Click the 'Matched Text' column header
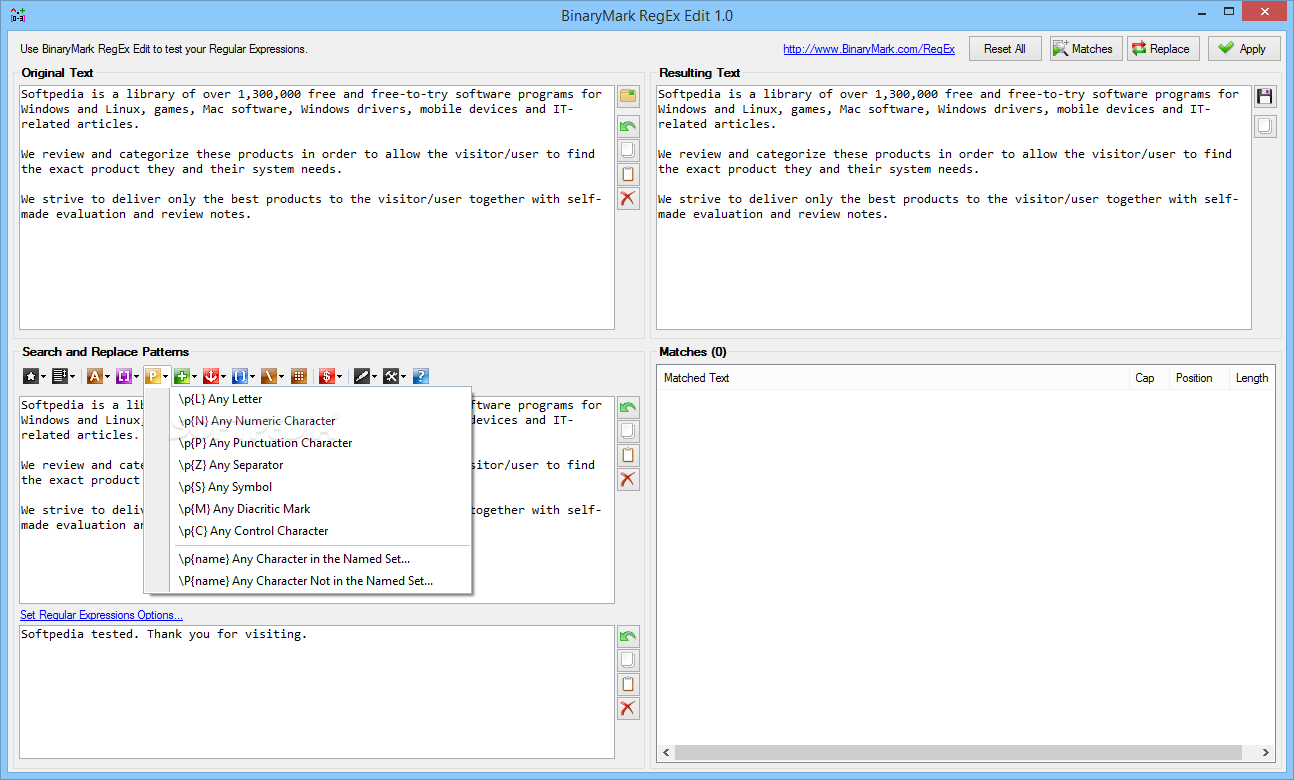This screenshot has height=780, width=1294. coord(893,378)
